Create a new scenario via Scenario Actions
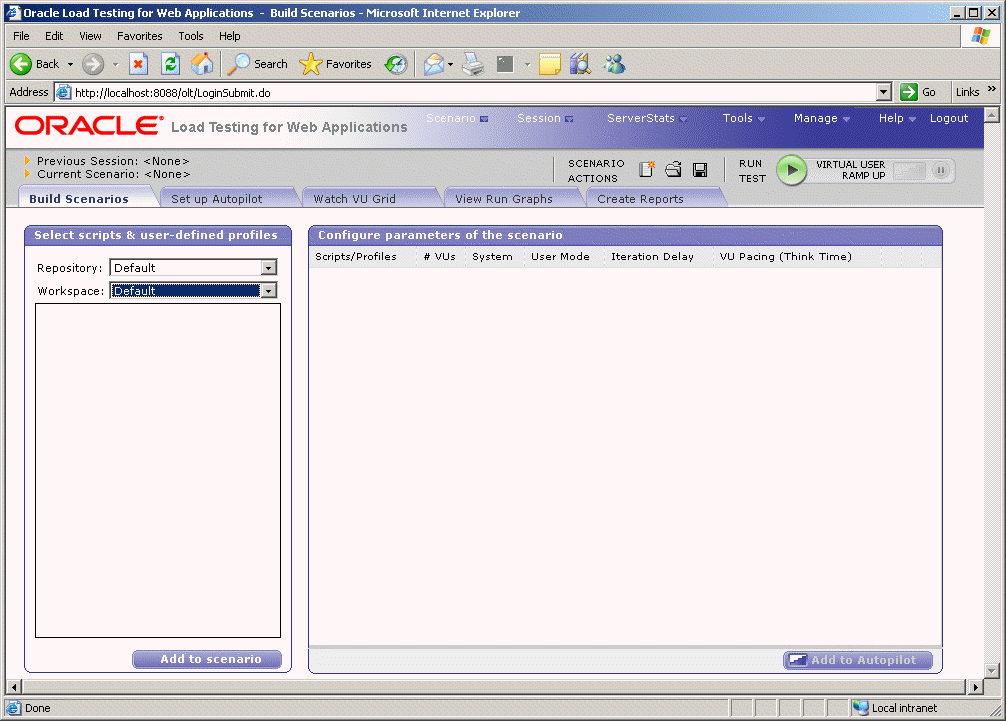1006x721 pixels. coord(646,169)
